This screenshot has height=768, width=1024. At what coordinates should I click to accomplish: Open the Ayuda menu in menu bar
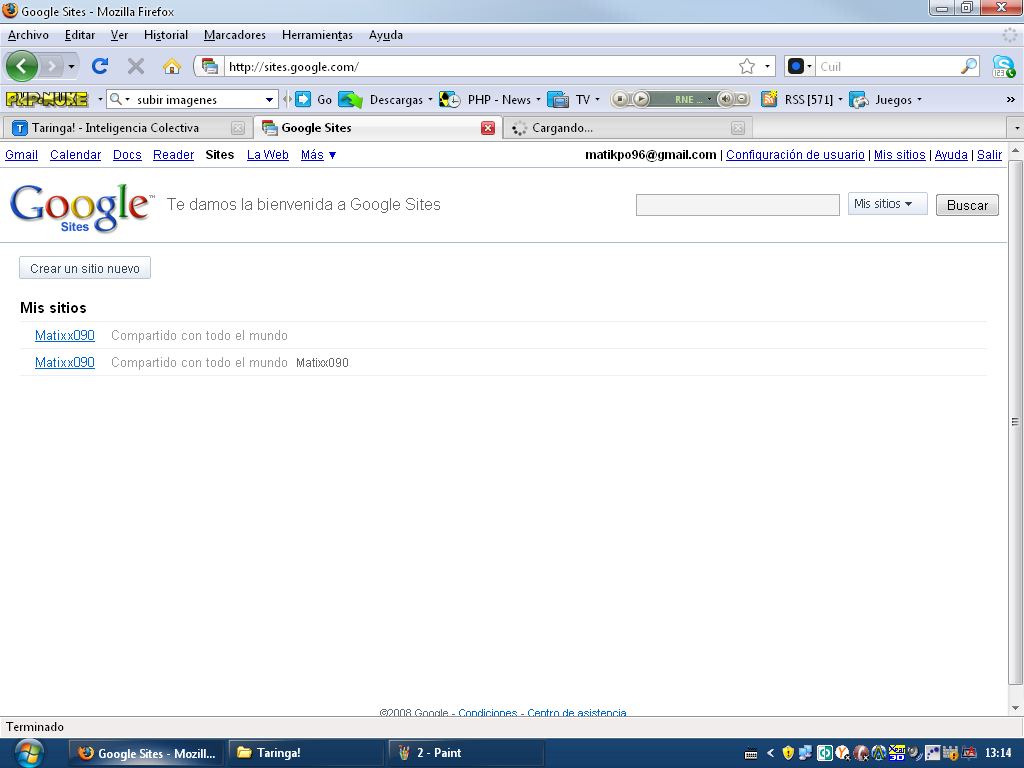tap(385, 35)
